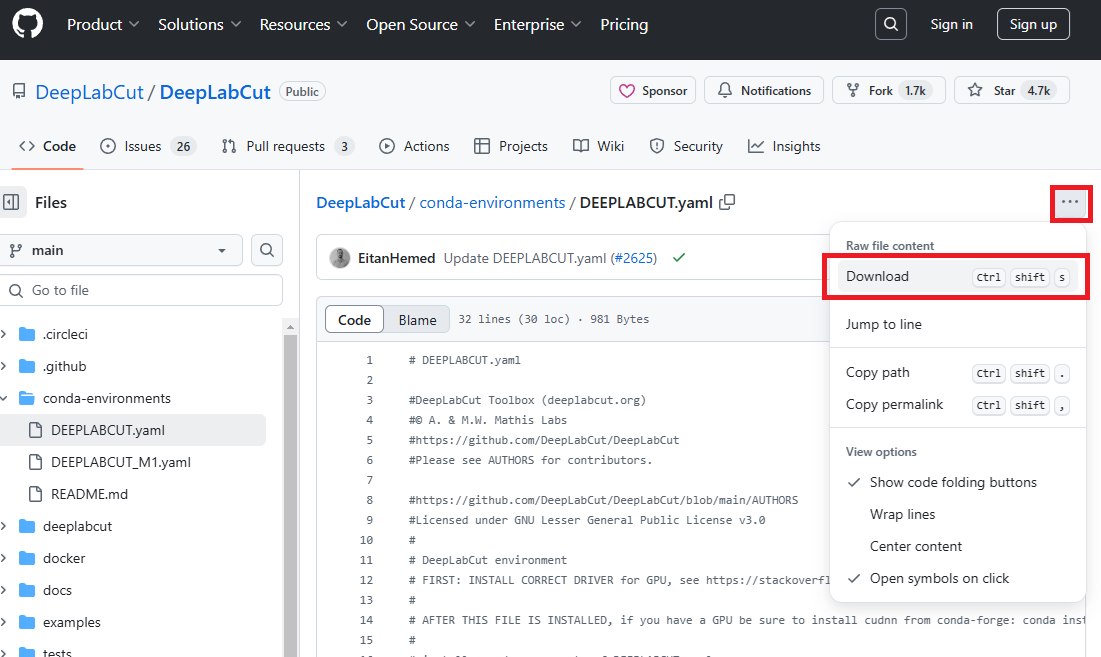The image size is (1101, 657).
Task: Open EitanHemed avatar image
Action: click(x=340, y=258)
